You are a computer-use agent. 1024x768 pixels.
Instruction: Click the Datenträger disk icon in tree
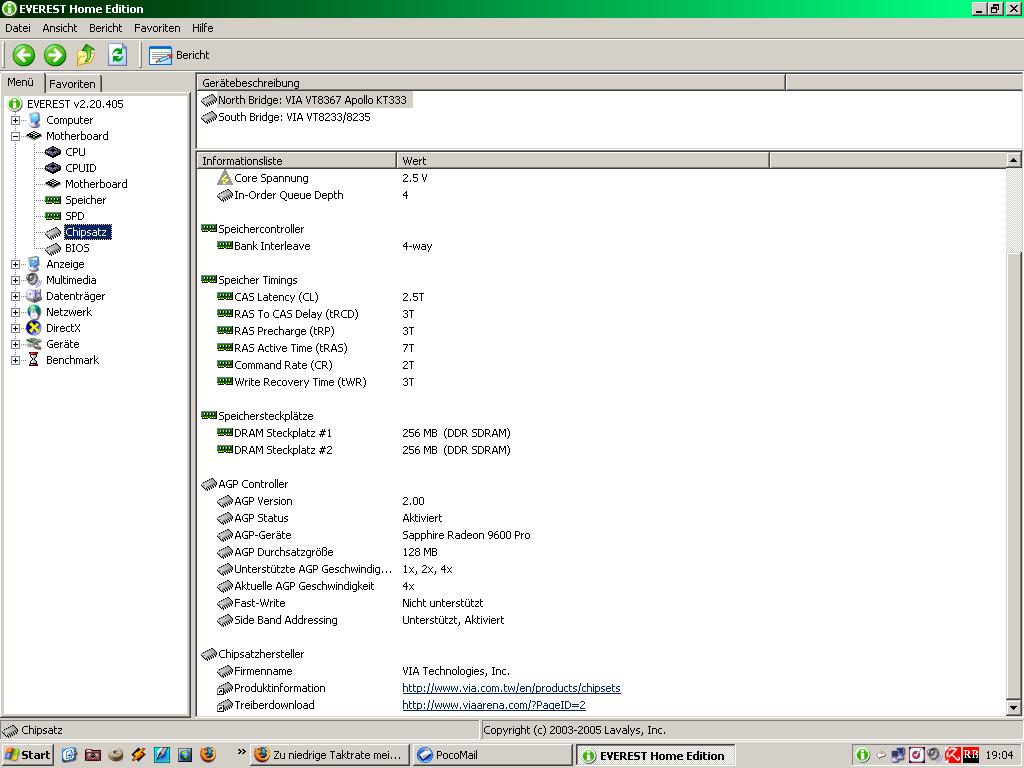[34, 296]
